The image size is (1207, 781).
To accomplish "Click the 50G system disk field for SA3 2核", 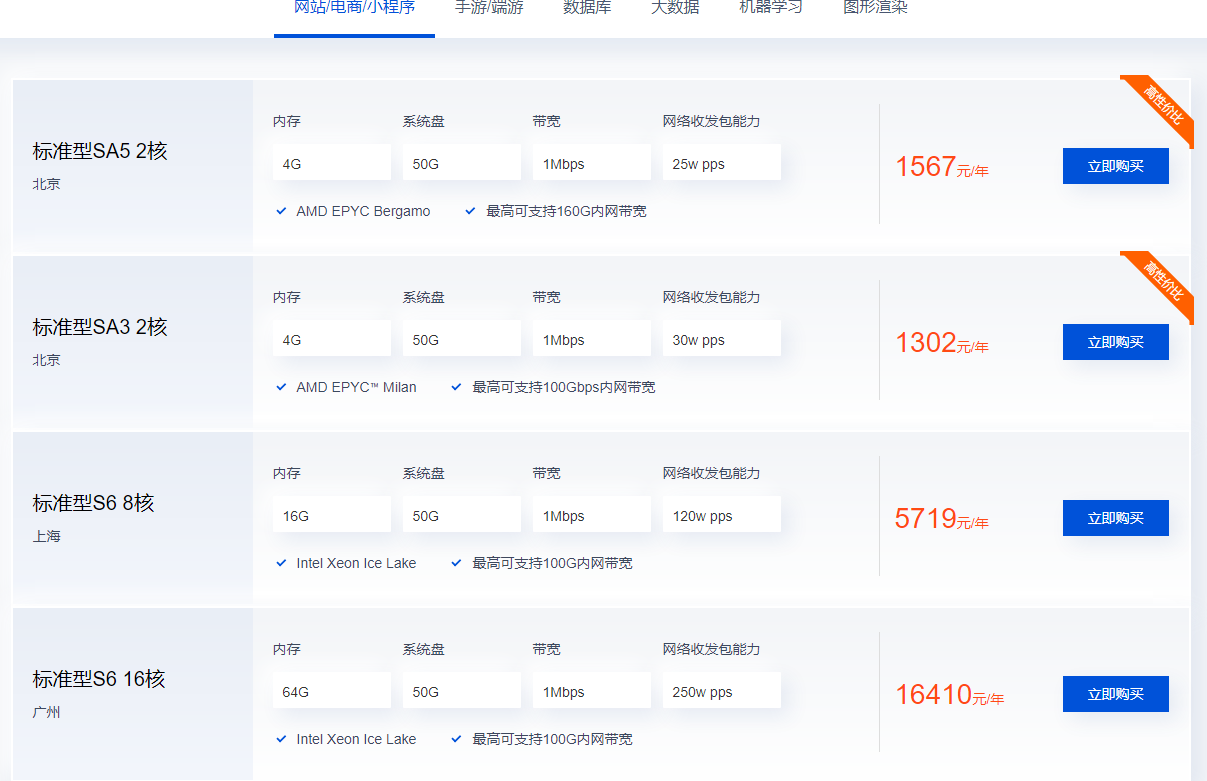I will [x=462, y=340].
